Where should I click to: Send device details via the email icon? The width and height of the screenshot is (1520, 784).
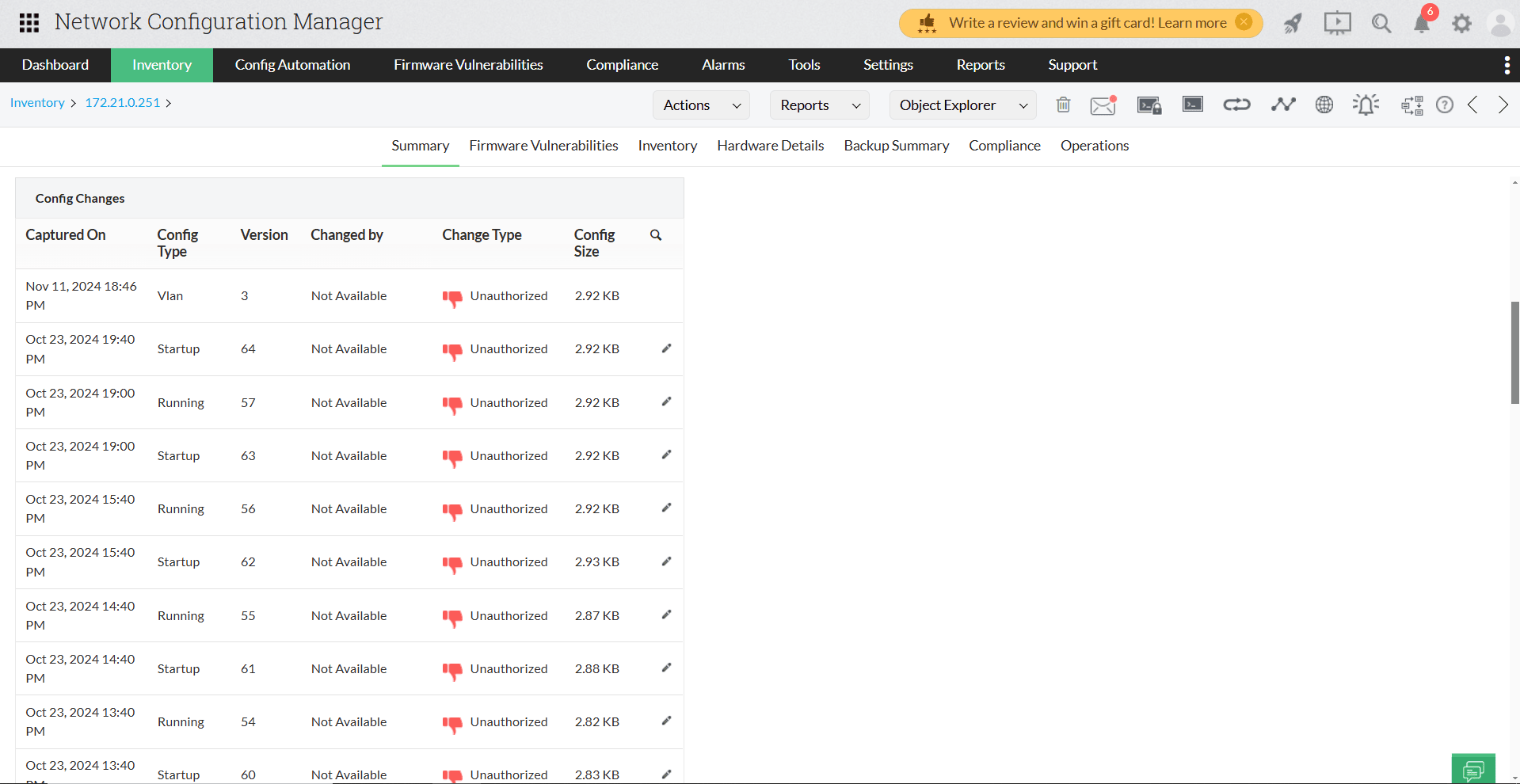1103,104
